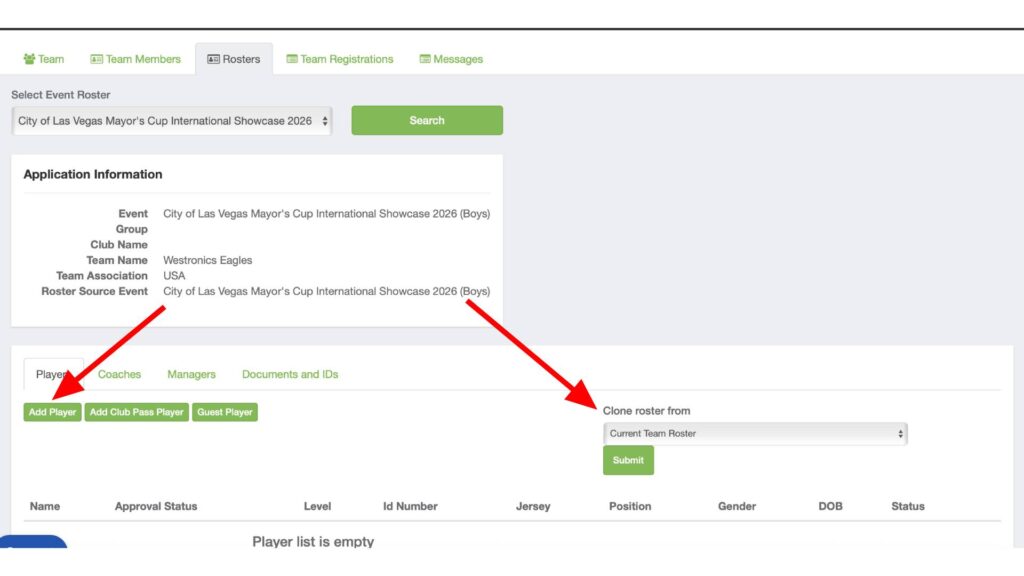
Task: Click the Guest Player button
Action: coord(225,412)
